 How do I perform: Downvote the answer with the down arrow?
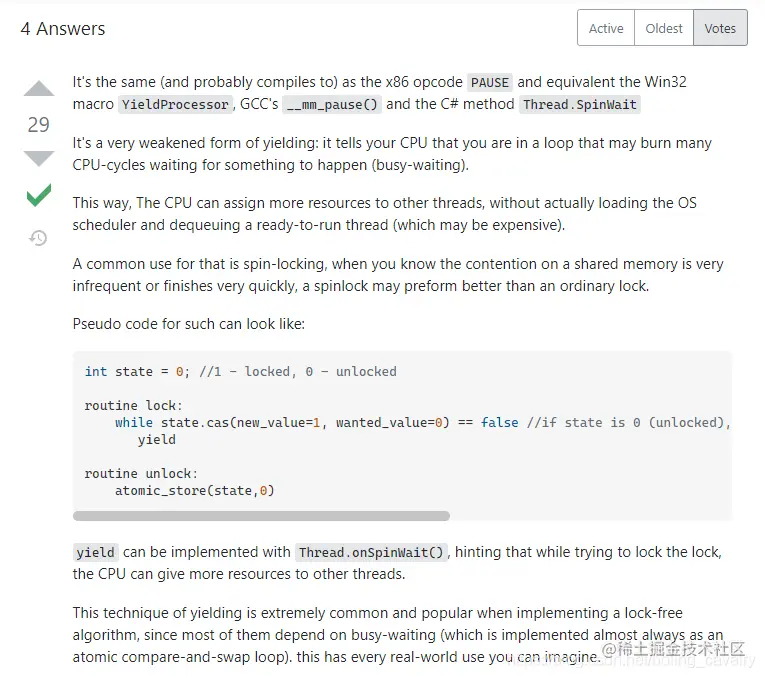pyautogui.click(x=39, y=158)
